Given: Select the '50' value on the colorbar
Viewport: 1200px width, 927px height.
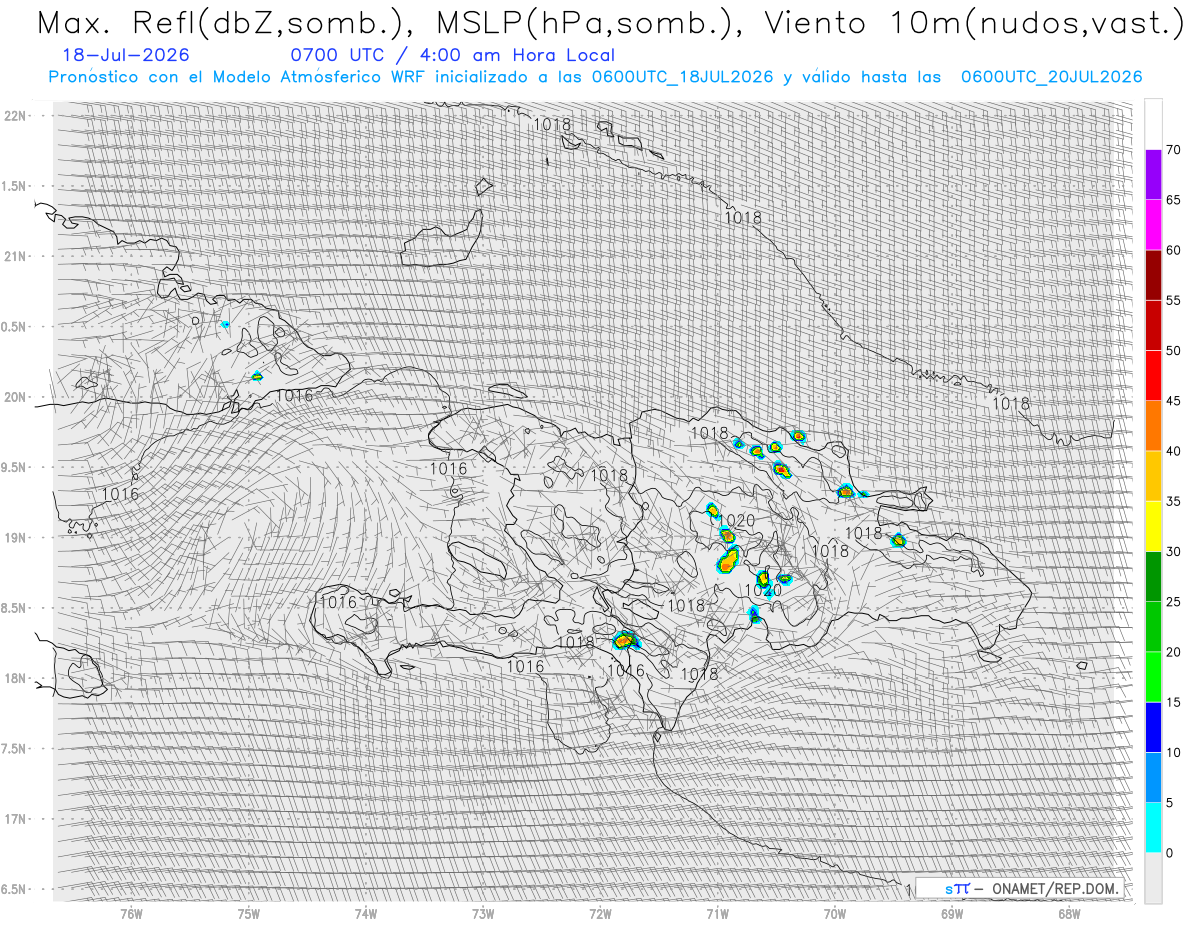Looking at the screenshot, I should point(1173,351).
